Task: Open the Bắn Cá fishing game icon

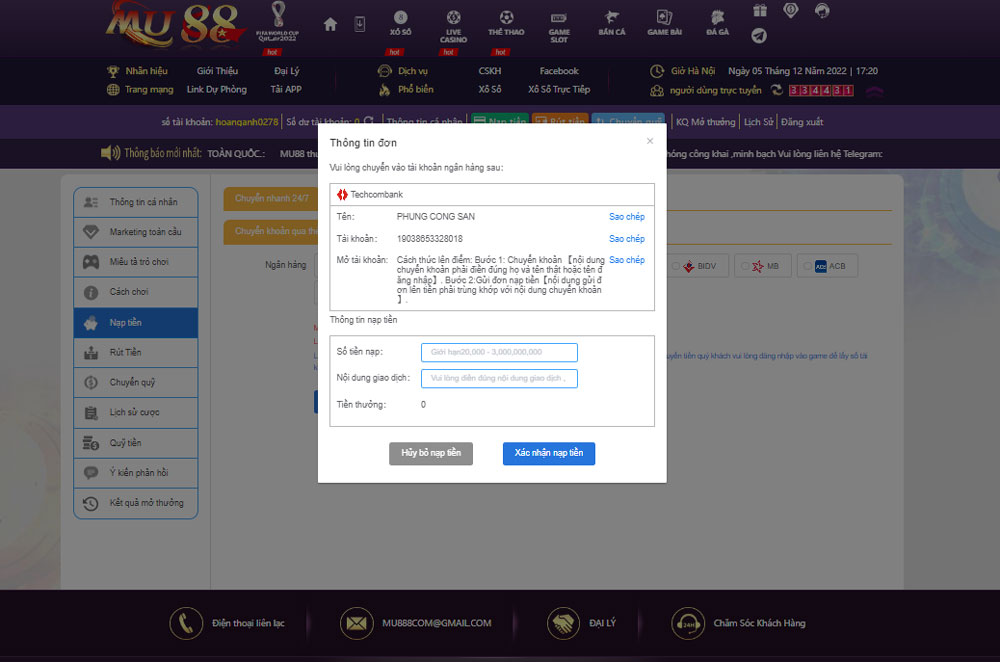Action: click(612, 23)
